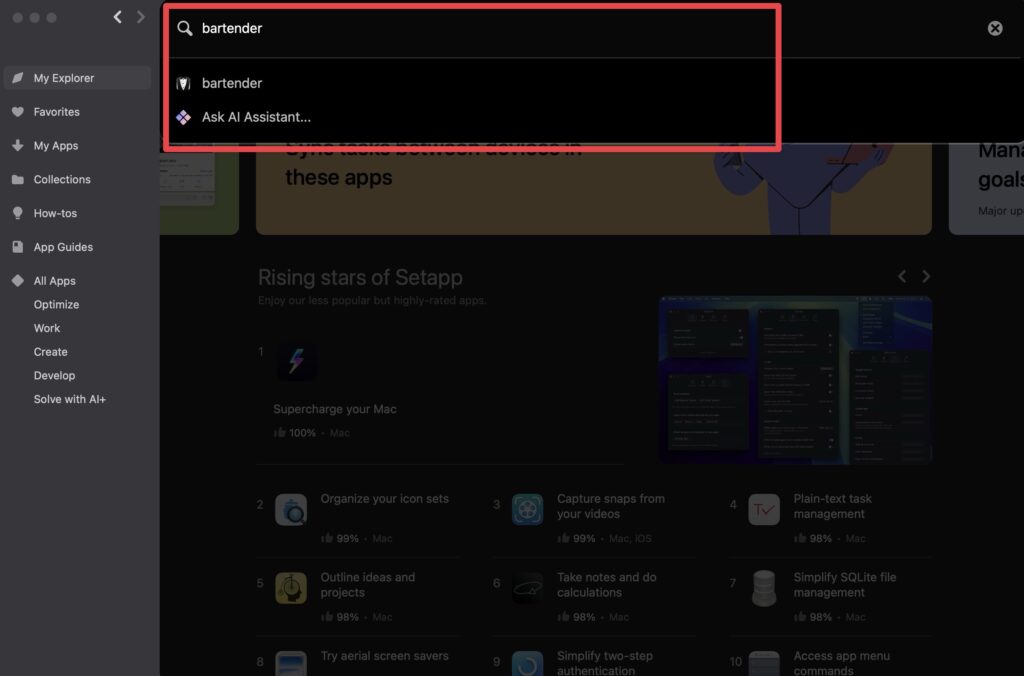Open the lightning bolt app ranked first

296,360
